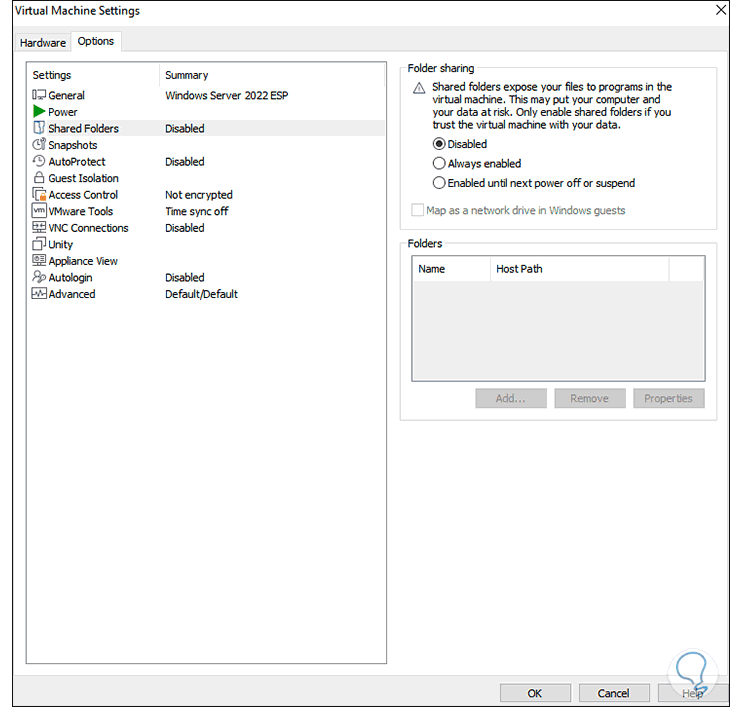The image size is (742, 707).
Task: Select the Snapshots row label
Action: [x=73, y=145]
